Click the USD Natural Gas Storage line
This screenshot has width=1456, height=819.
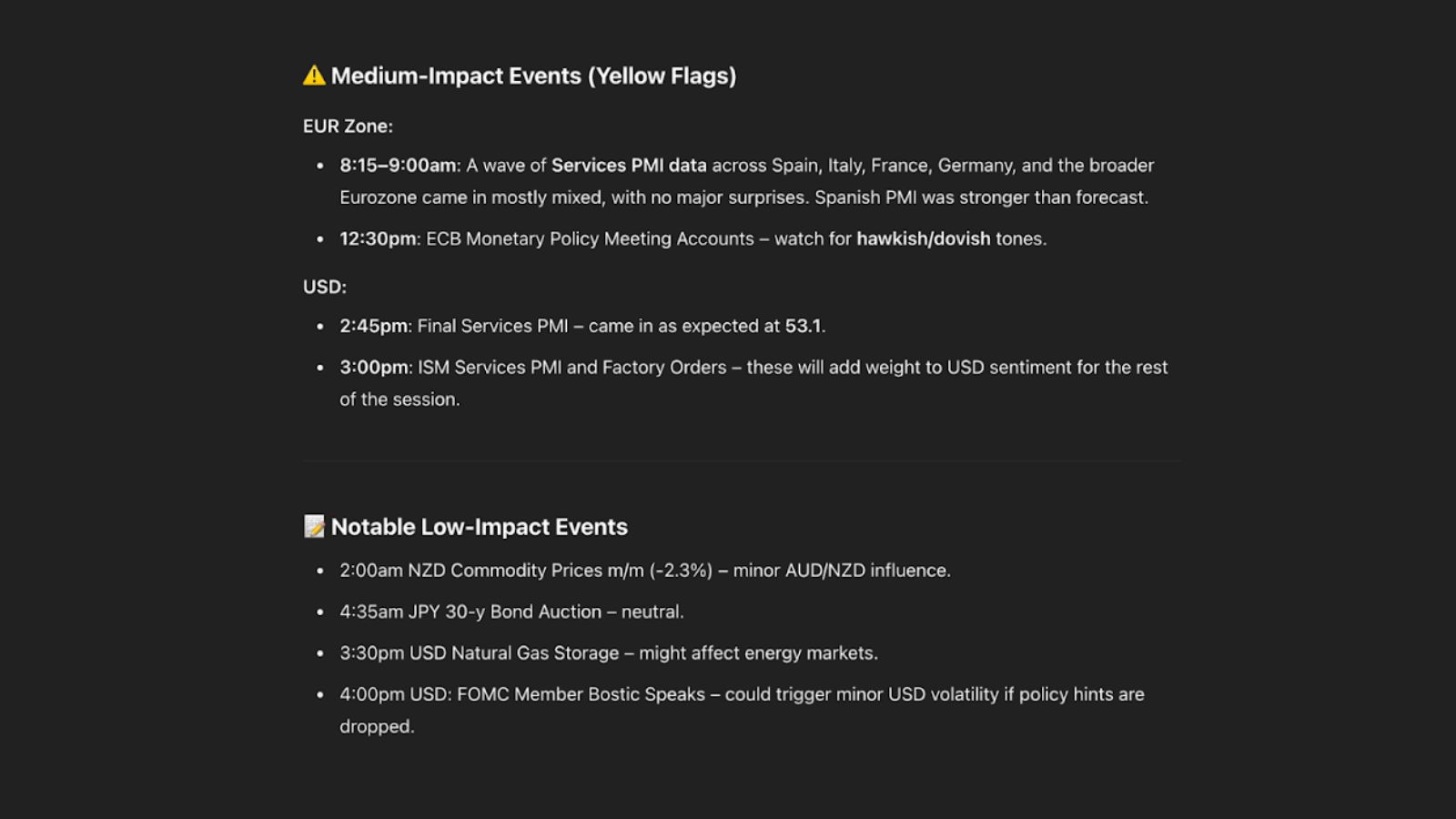[608, 653]
